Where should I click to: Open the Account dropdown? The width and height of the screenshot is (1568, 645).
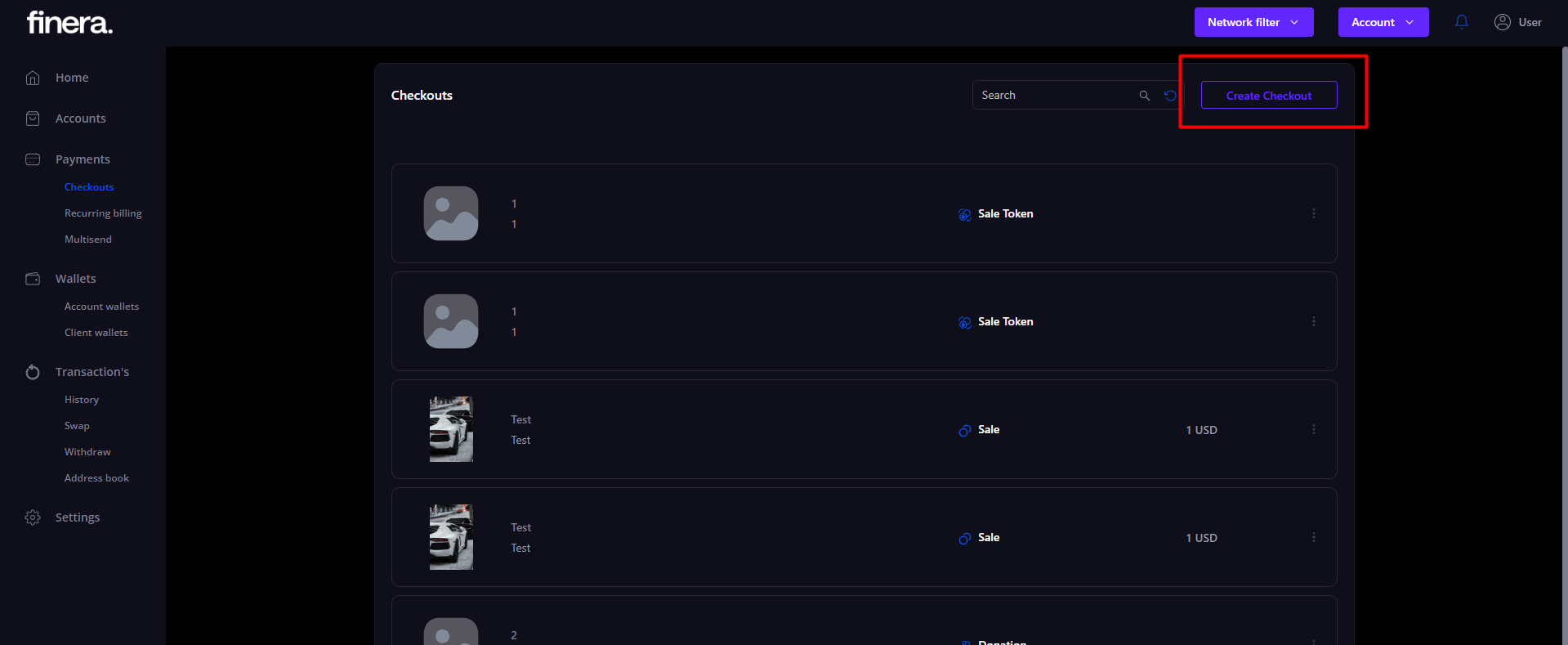1383,22
